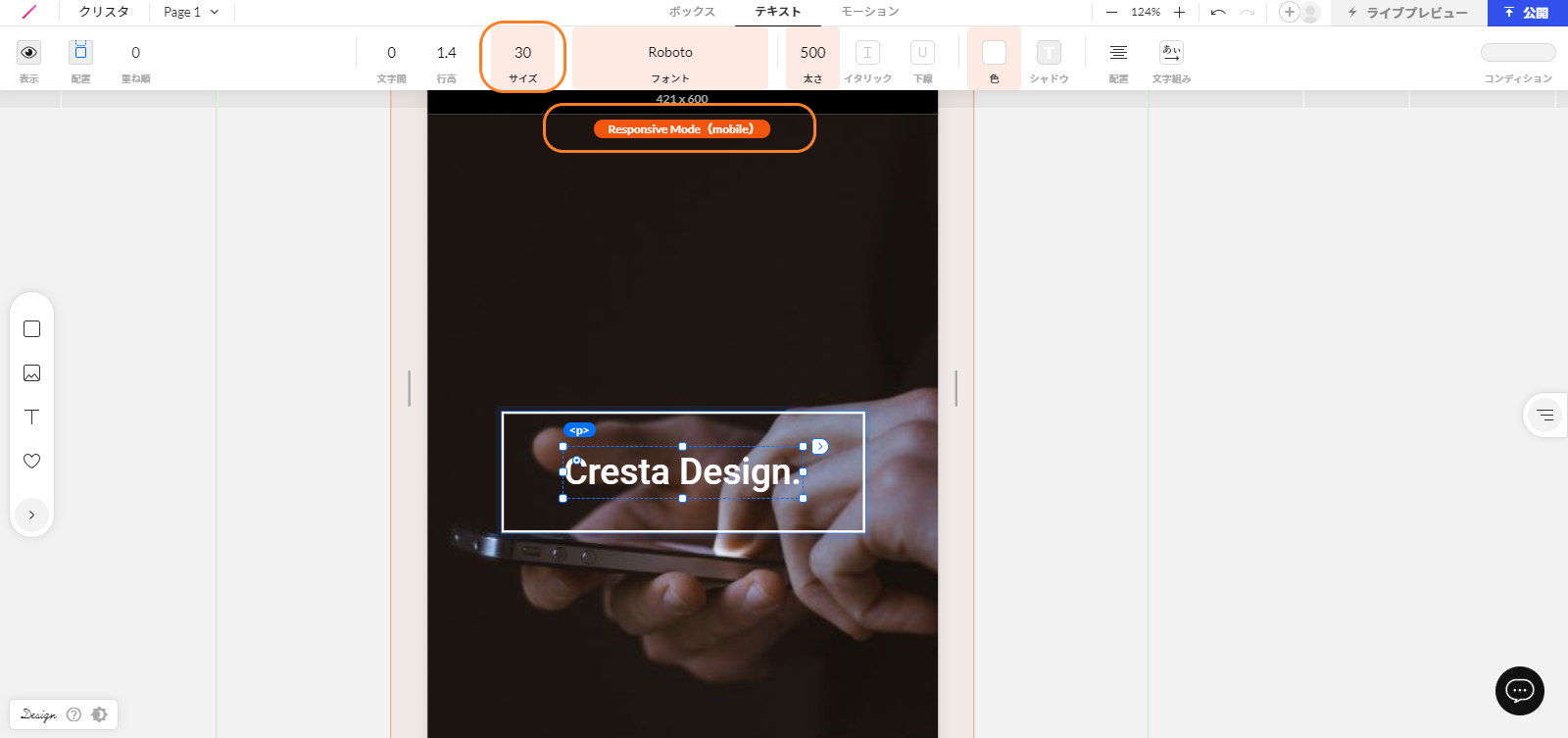
Task: Zoom in with the plus icon
Action: point(1179,12)
